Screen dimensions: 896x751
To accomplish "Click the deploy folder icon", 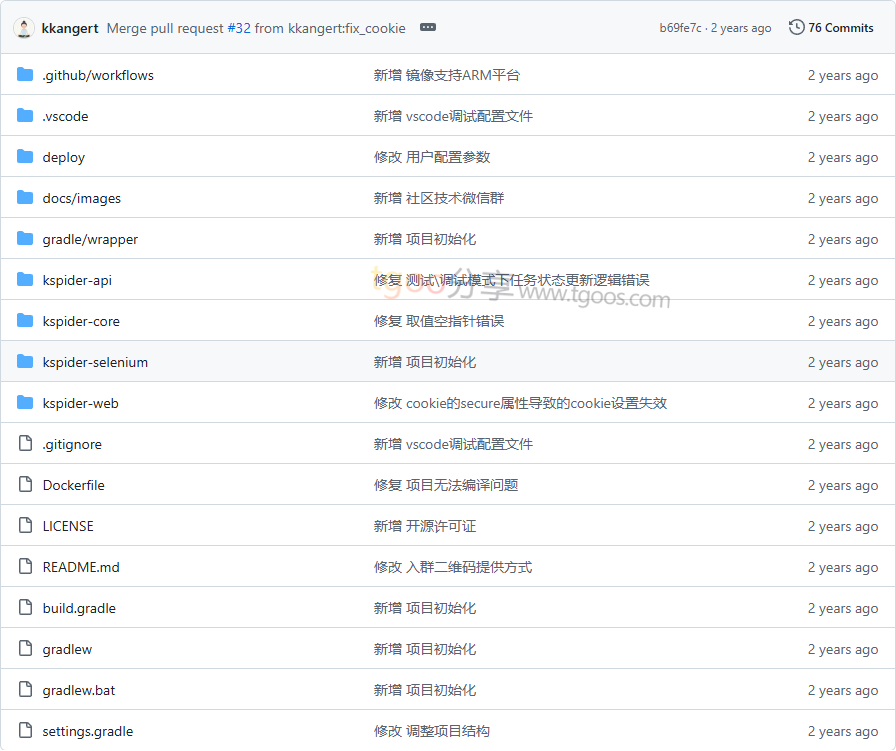I will tap(25, 157).
